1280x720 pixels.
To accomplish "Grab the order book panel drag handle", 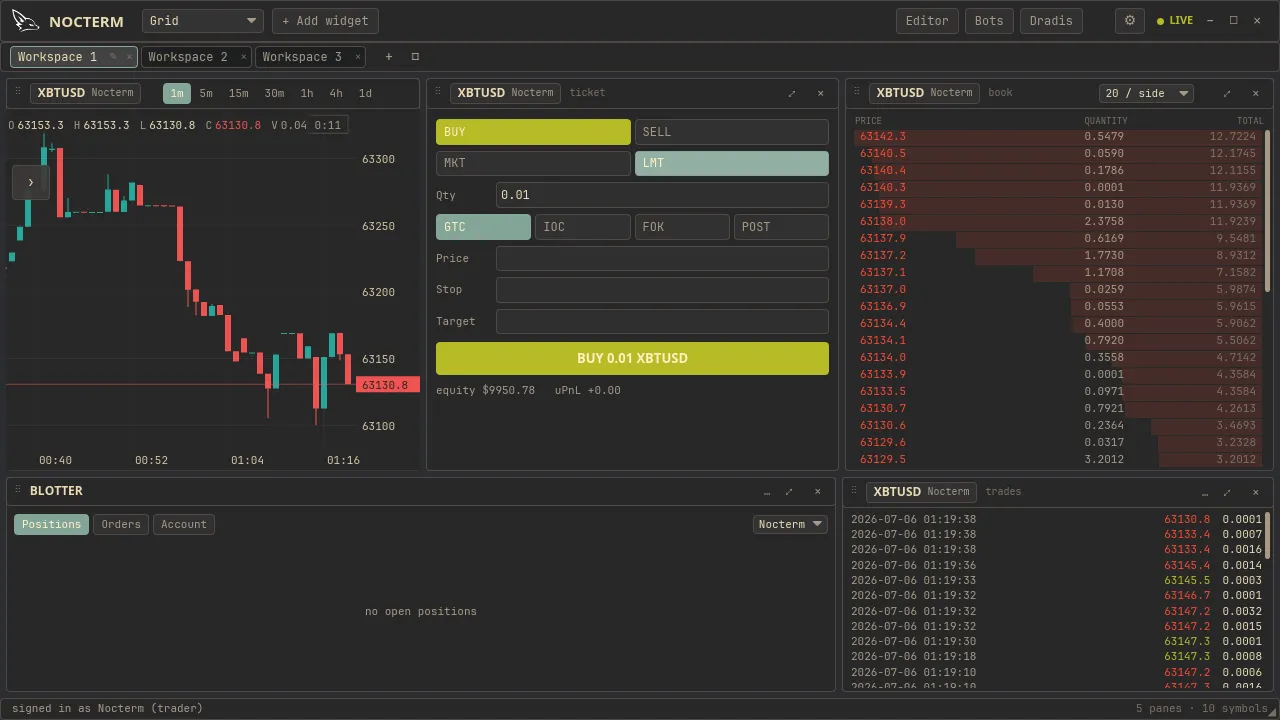I will coord(857,92).
